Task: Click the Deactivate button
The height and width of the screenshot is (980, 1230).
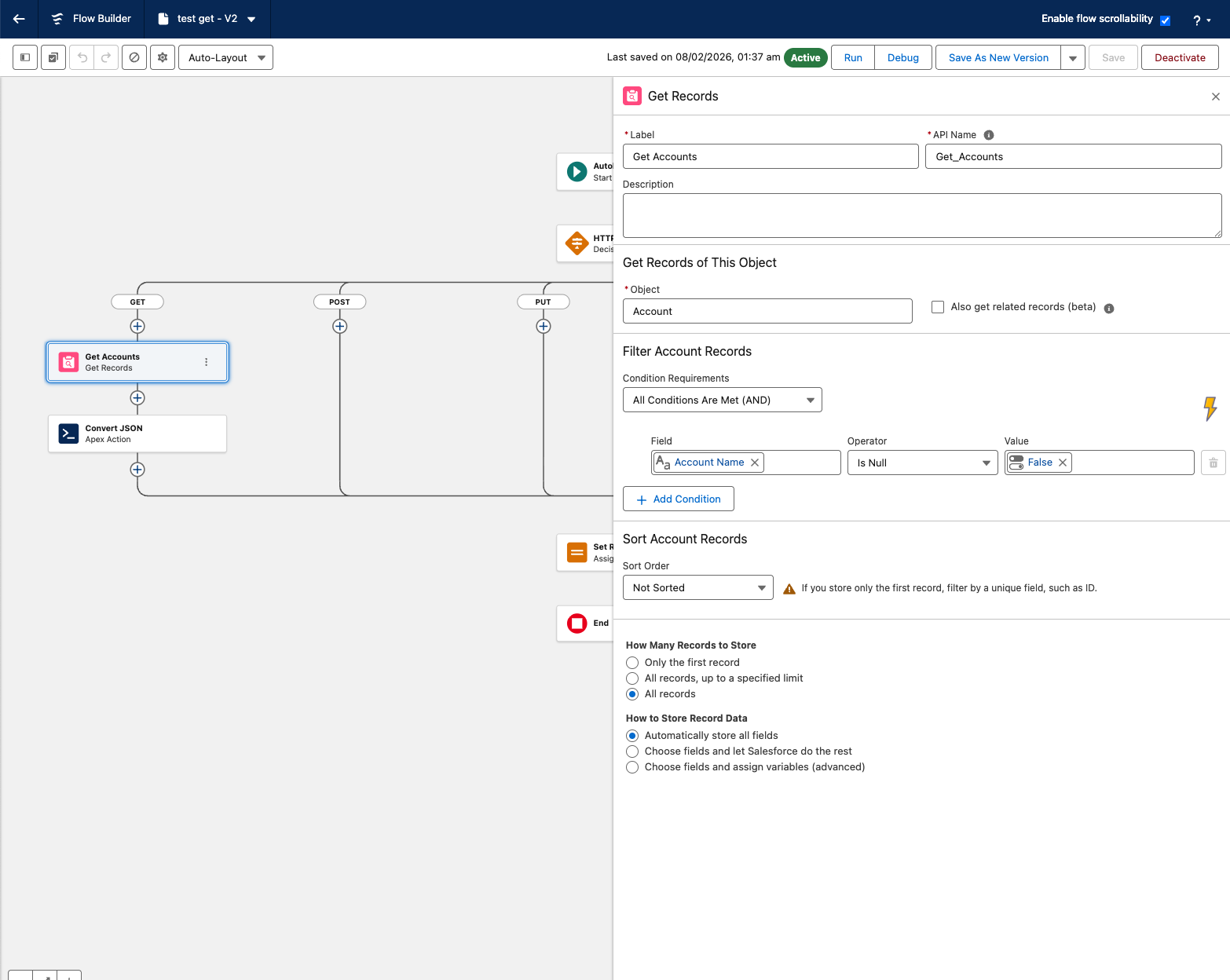Action: [1180, 57]
